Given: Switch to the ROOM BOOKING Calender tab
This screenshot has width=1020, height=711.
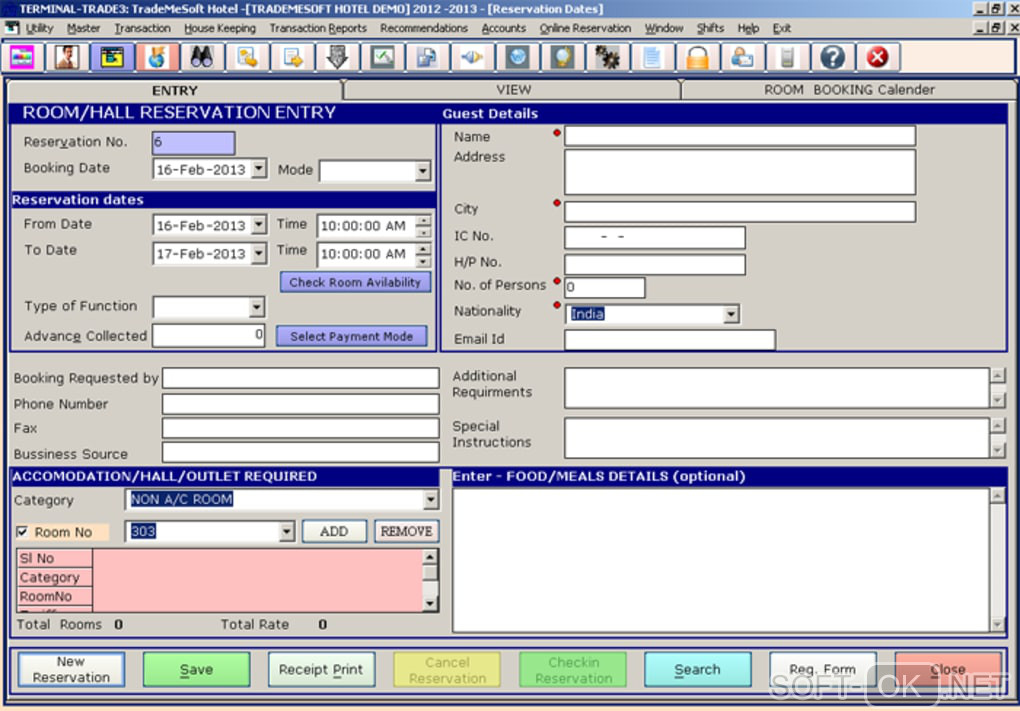Looking at the screenshot, I should click(x=849, y=90).
